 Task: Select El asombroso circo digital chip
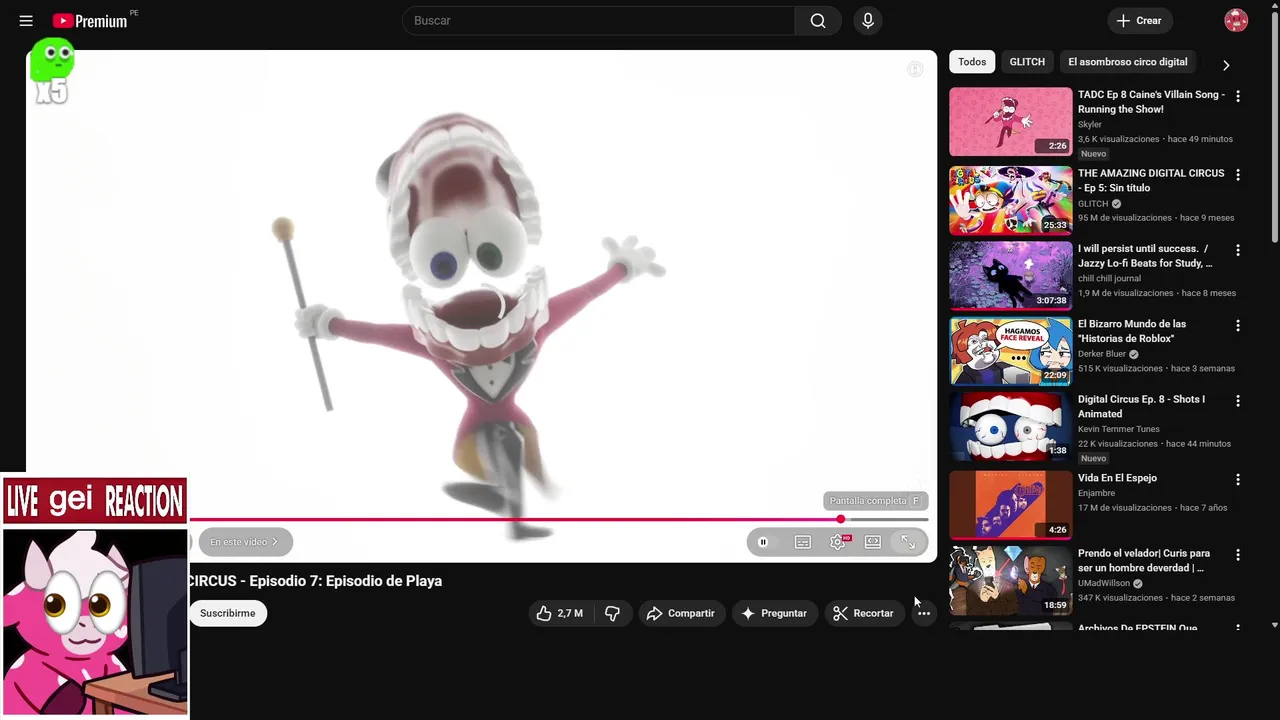click(x=1128, y=62)
